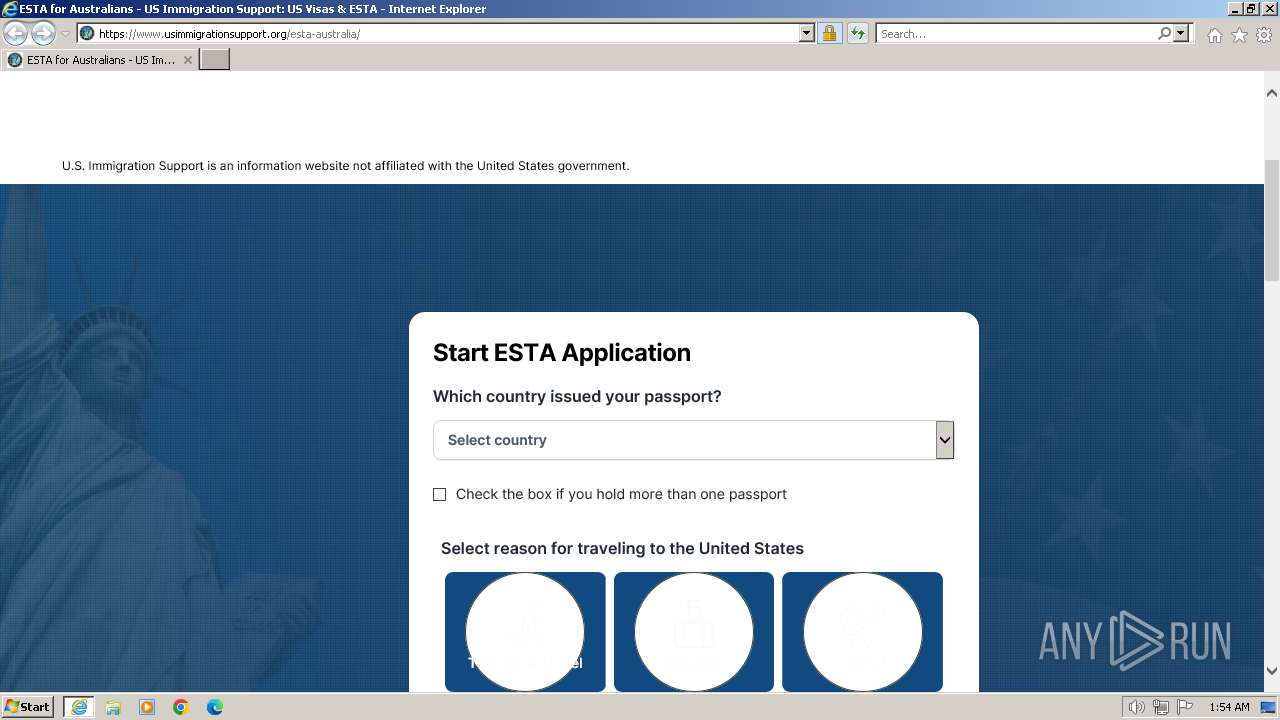The height and width of the screenshot is (720, 1280).
Task: Open the media player taskbar icon
Action: 147,707
